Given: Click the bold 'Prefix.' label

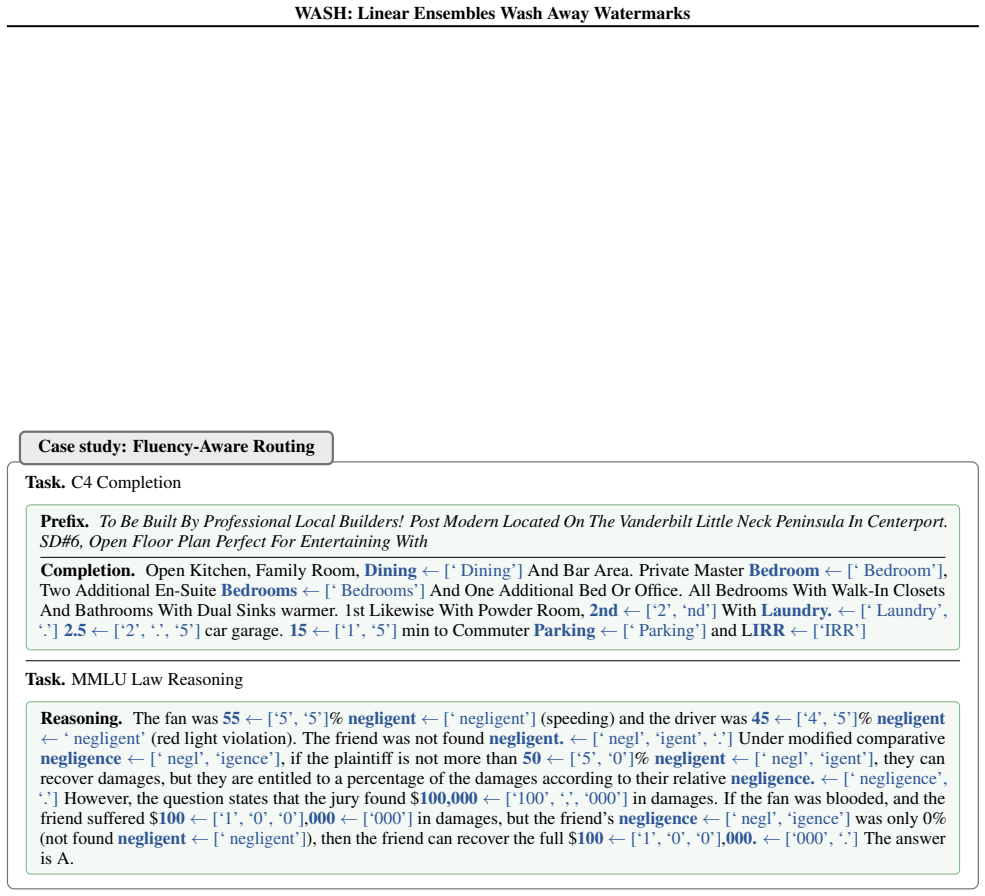Looking at the screenshot, I should coord(65,522).
